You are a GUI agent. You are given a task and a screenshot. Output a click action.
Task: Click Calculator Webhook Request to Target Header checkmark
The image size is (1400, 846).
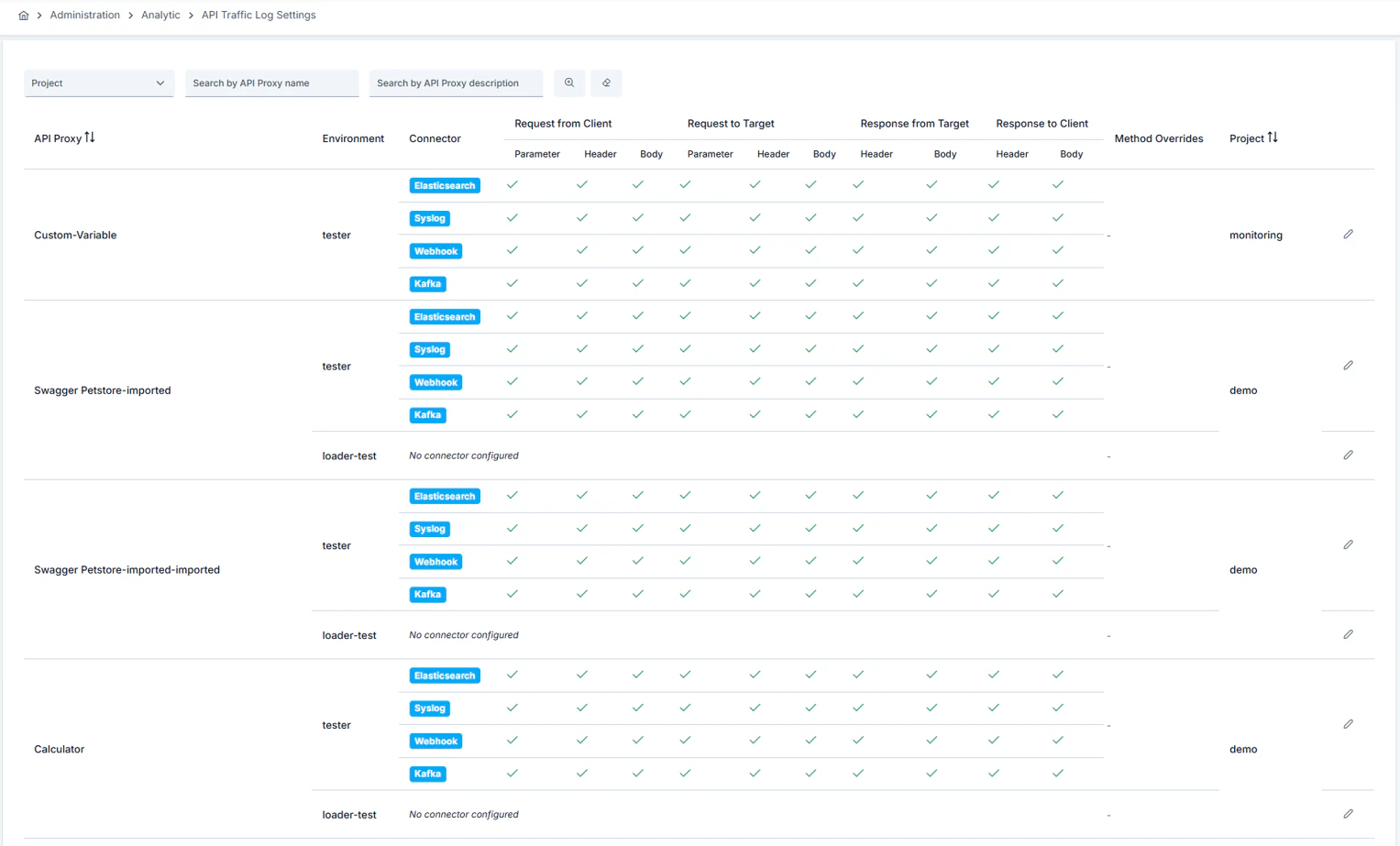(755, 741)
